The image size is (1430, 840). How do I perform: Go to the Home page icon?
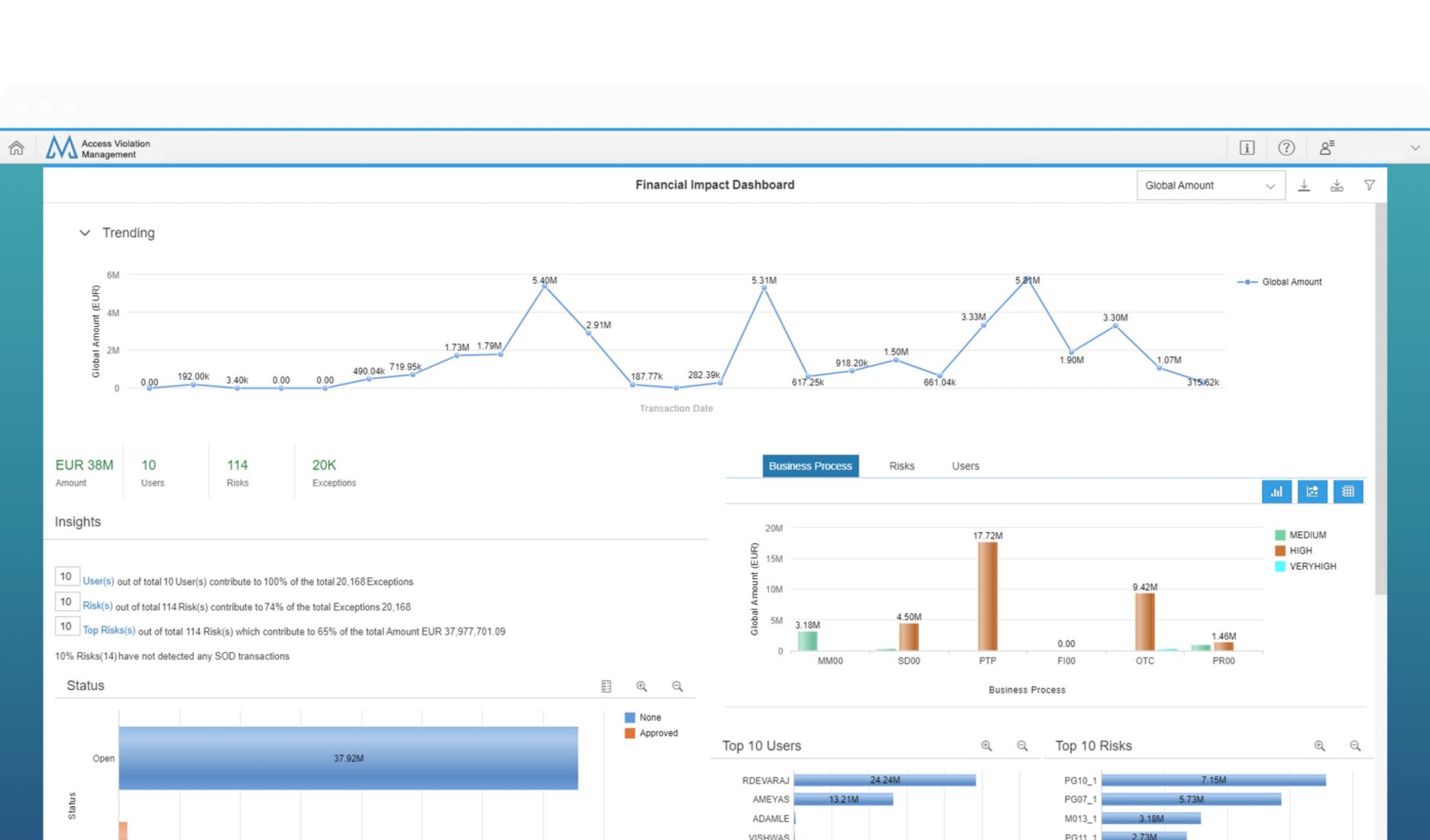tap(16, 148)
